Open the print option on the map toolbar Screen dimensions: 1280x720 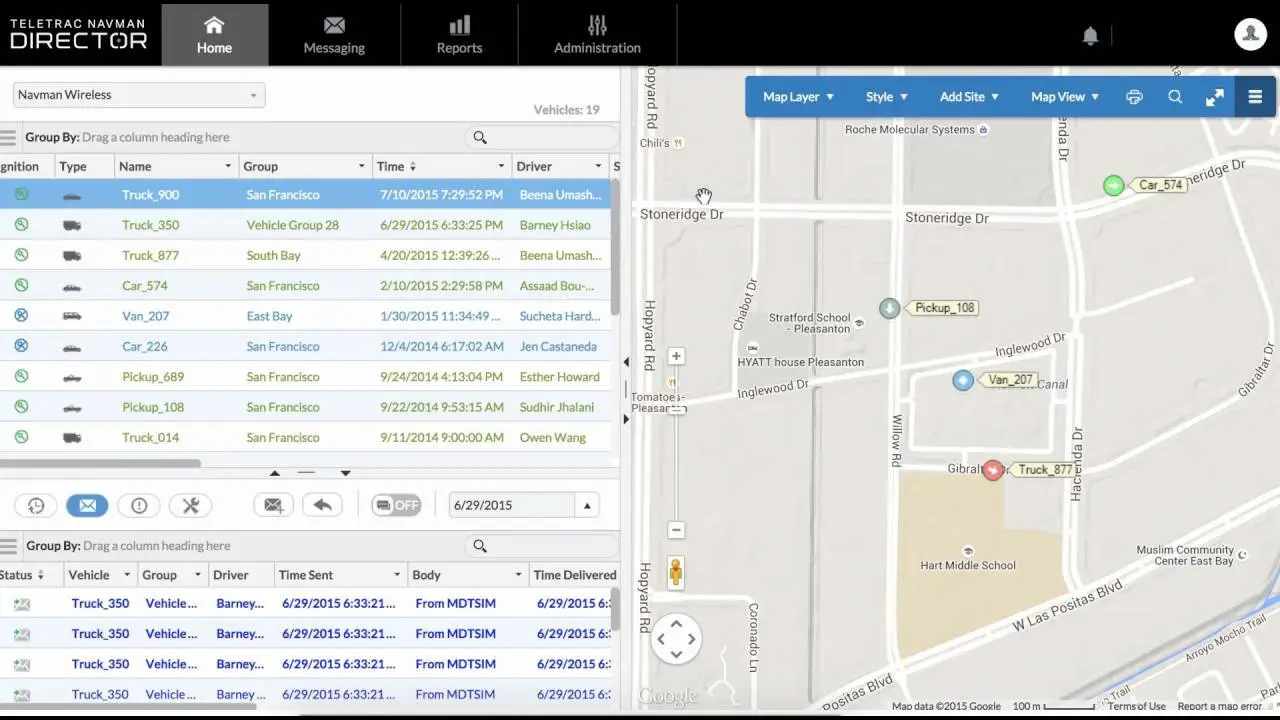tap(1134, 96)
